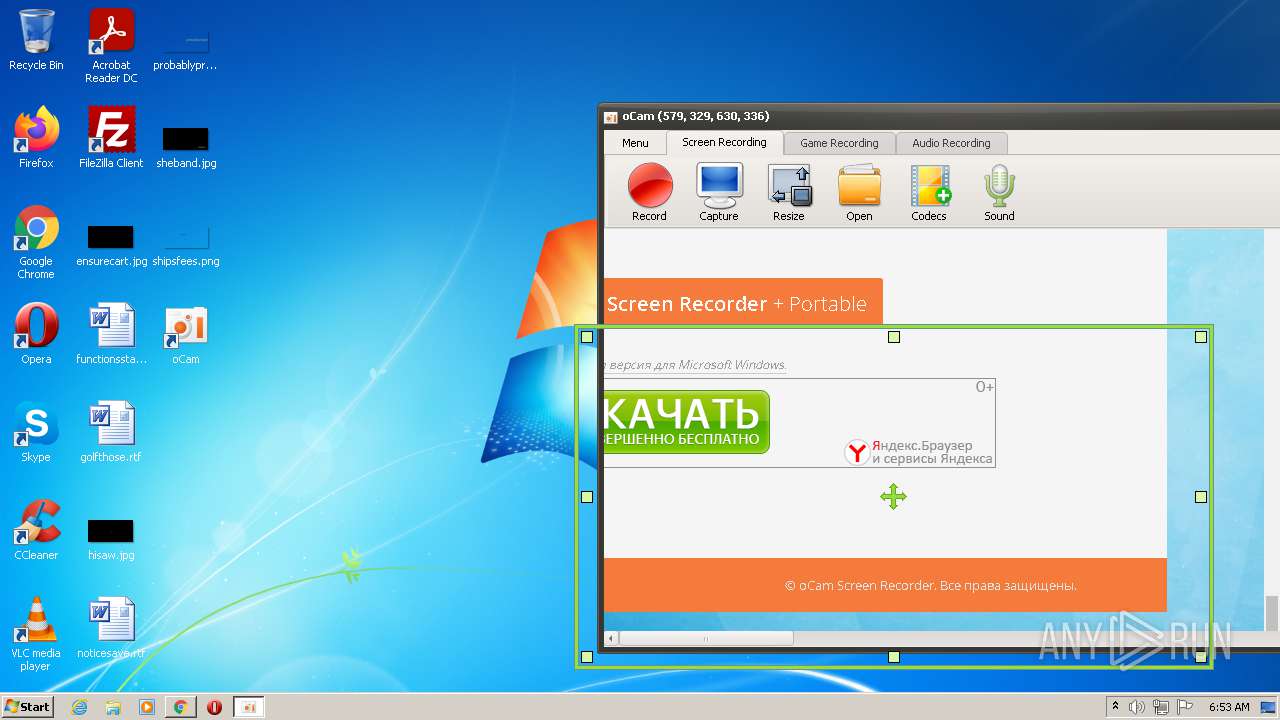Open Windows Explorer from the taskbar
1280x720 pixels.
[x=113, y=707]
